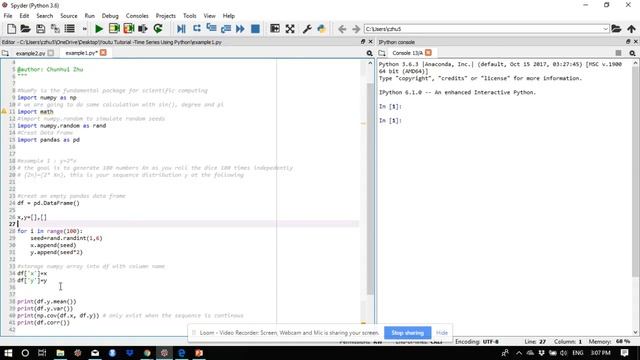Select the example1.py editor tab

click(81, 53)
